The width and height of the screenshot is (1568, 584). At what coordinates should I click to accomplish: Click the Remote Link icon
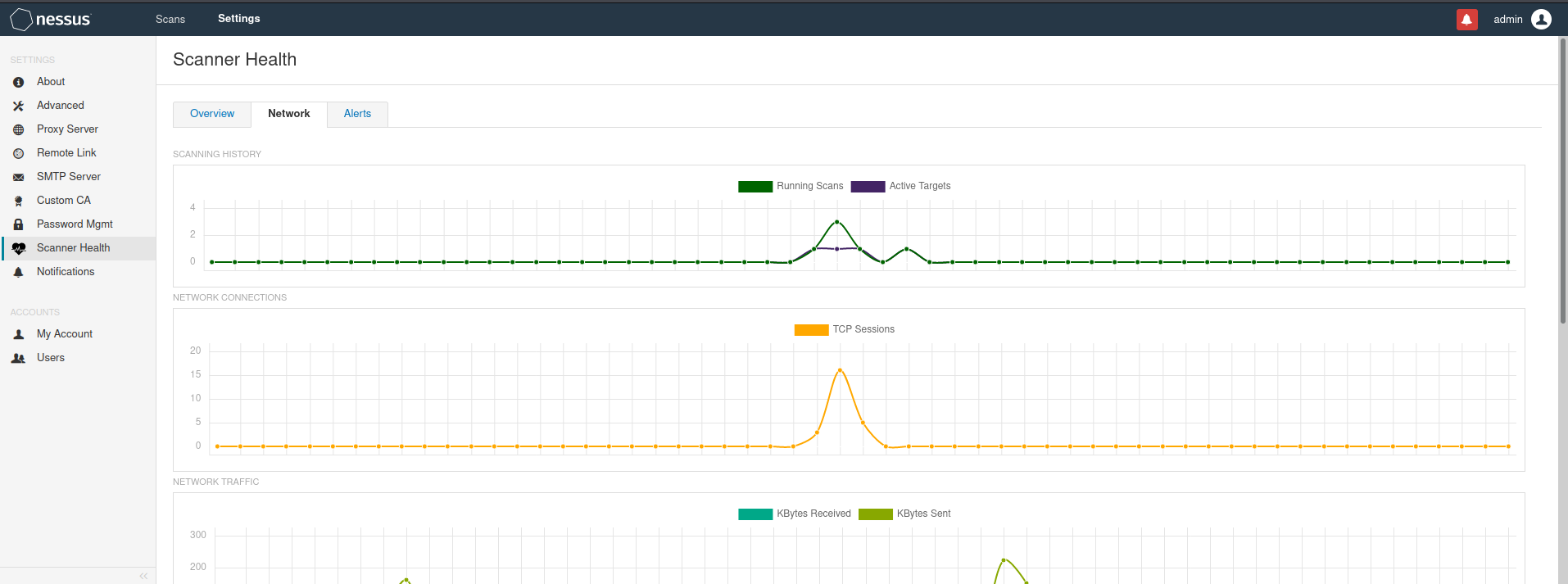18,153
